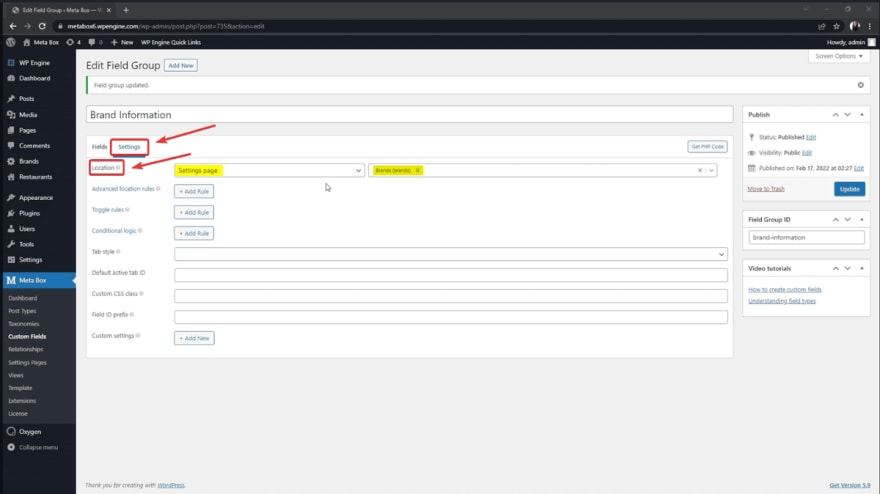Reload the page with refresh icon
This screenshot has width=880, height=494.
pyautogui.click(x=42, y=26)
